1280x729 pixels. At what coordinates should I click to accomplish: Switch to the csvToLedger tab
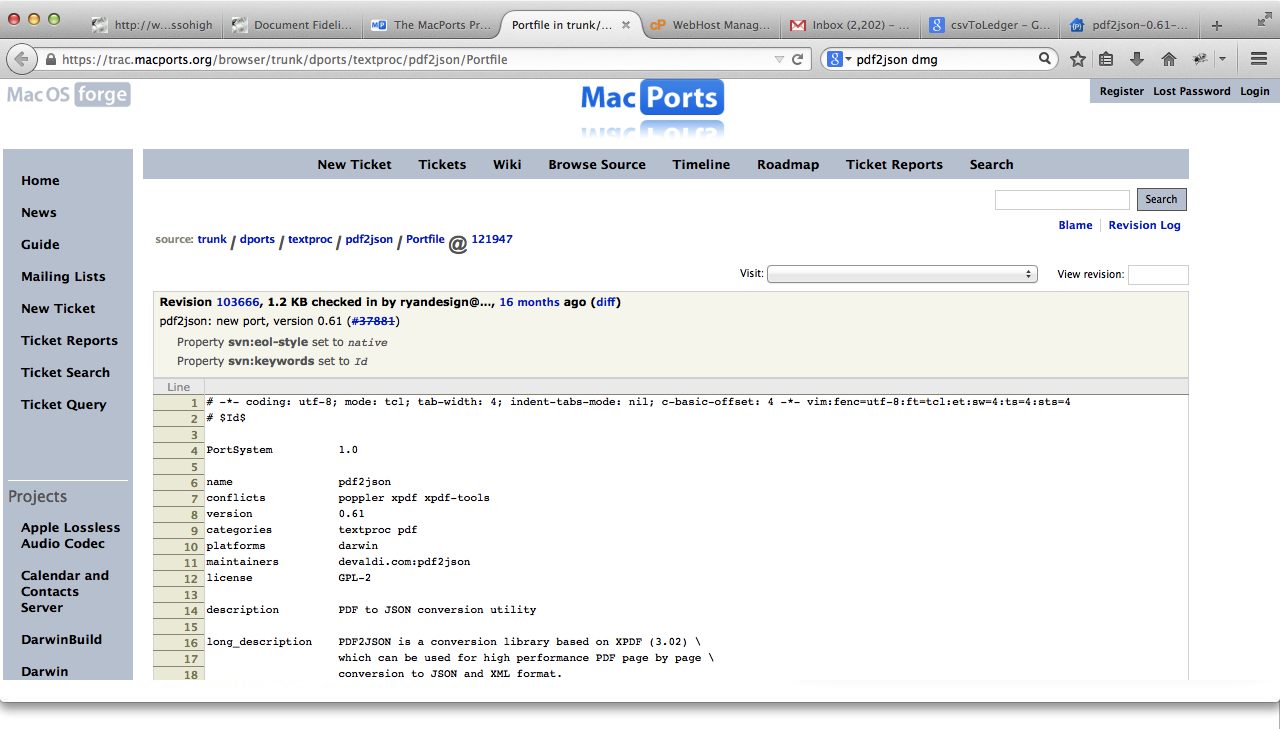point(990,26)
